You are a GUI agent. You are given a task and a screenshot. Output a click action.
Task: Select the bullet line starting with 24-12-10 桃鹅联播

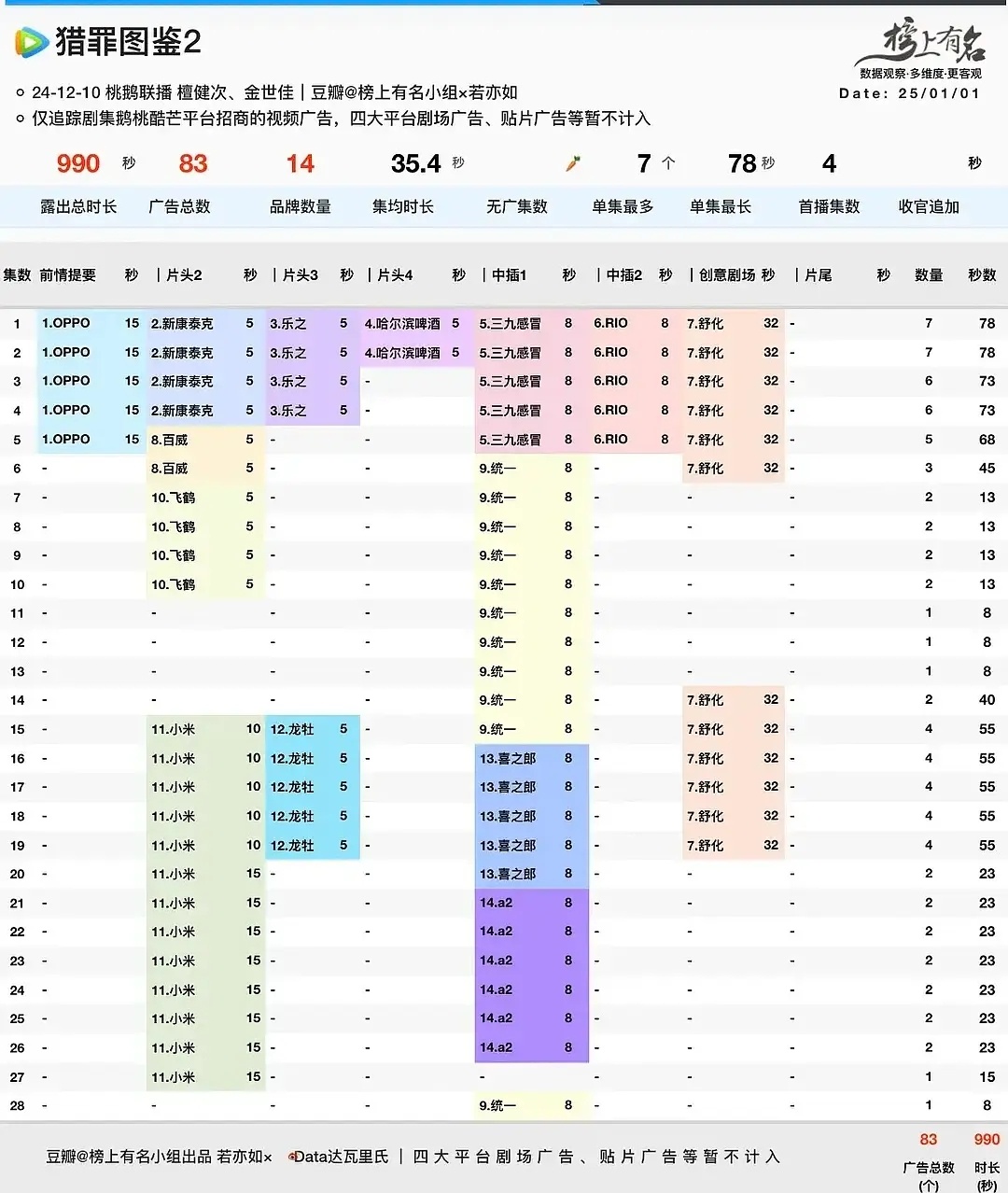click(274, 92)
